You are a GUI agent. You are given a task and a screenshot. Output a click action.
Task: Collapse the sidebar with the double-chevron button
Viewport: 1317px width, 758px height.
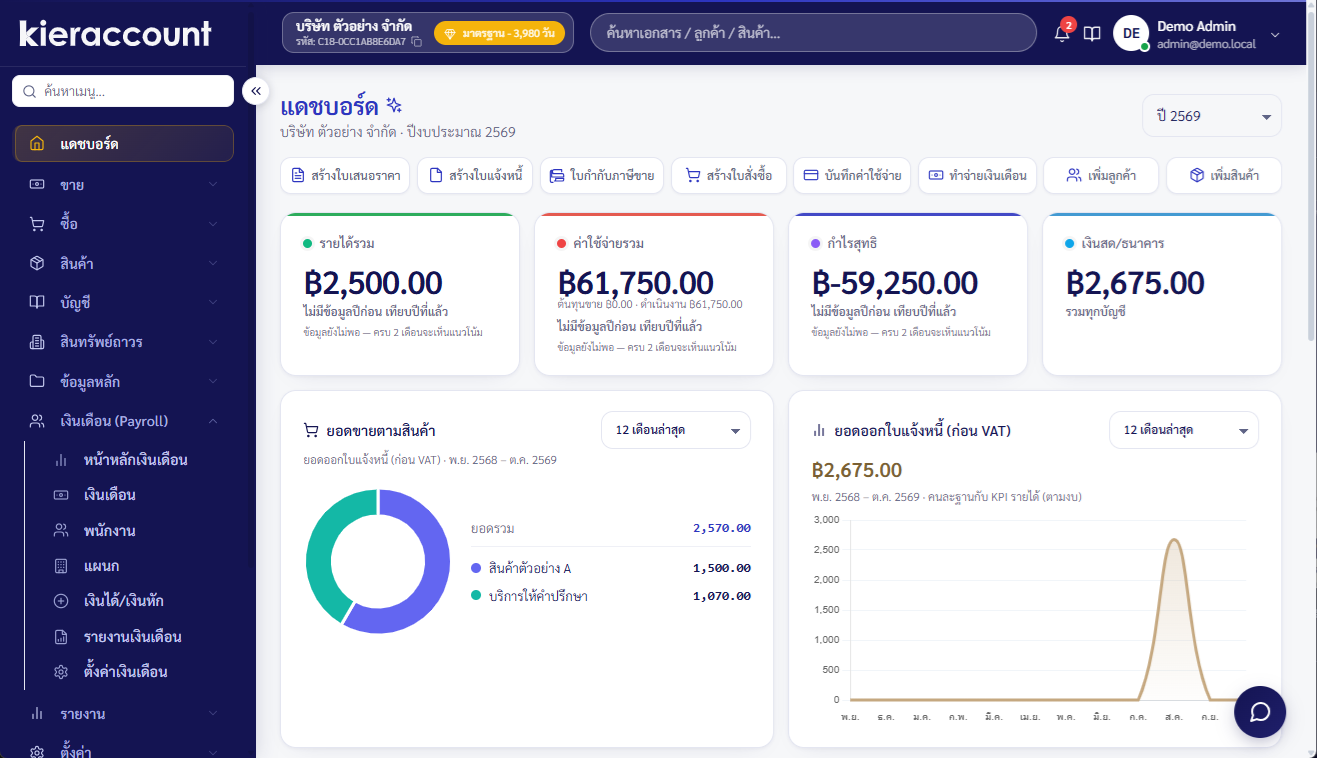pyautogui.click(x=256, y=91)
